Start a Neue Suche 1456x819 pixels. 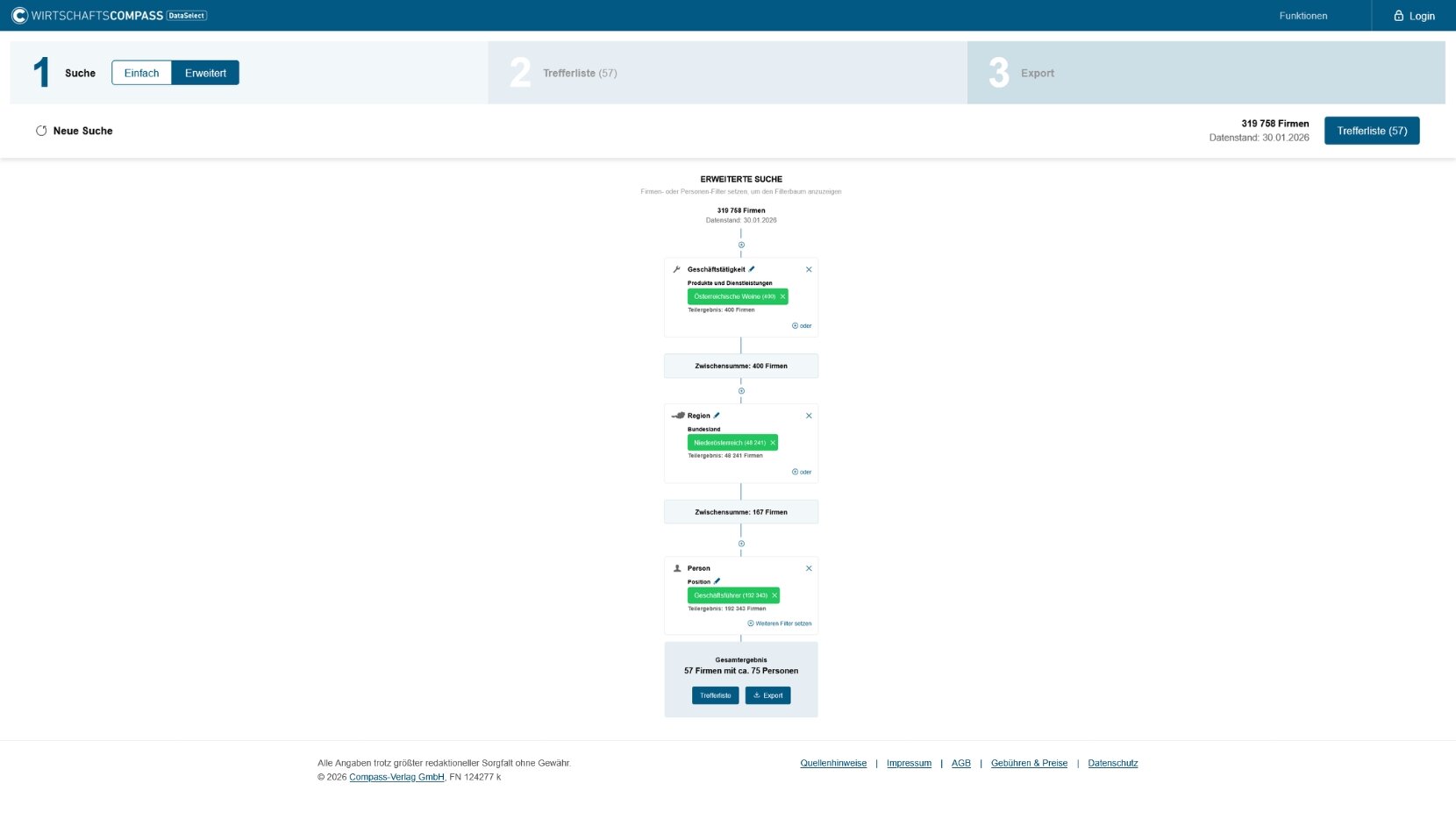(x=75, y=132)
